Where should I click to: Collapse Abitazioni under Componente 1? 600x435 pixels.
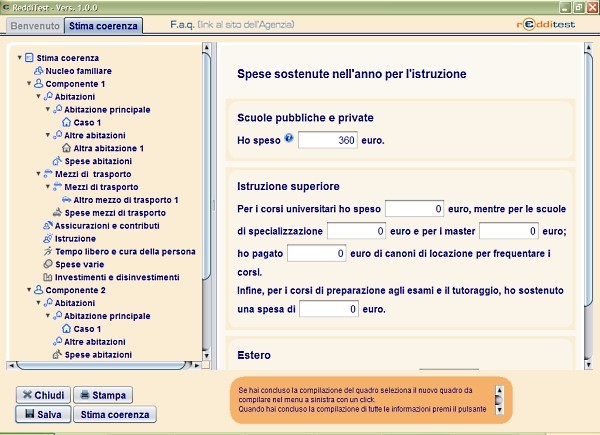(x=38, y=96)
